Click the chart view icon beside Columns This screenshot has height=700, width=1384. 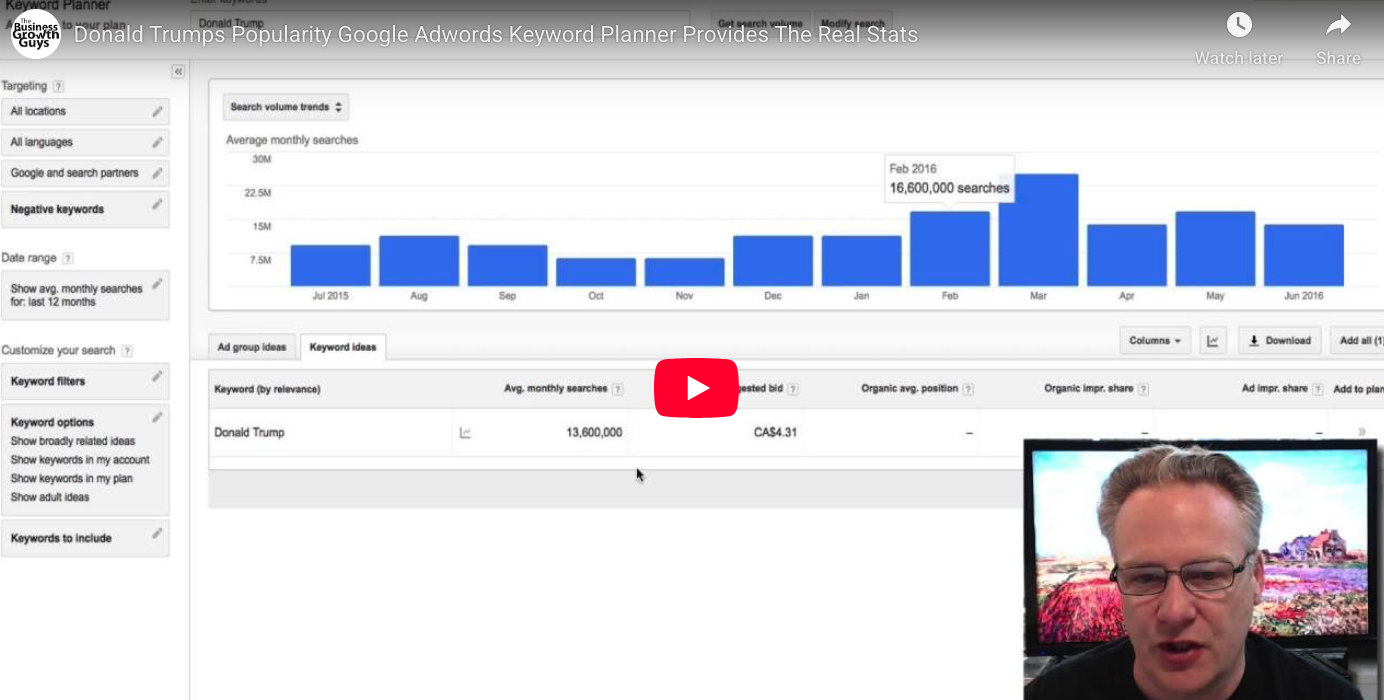coord(1213,341)
